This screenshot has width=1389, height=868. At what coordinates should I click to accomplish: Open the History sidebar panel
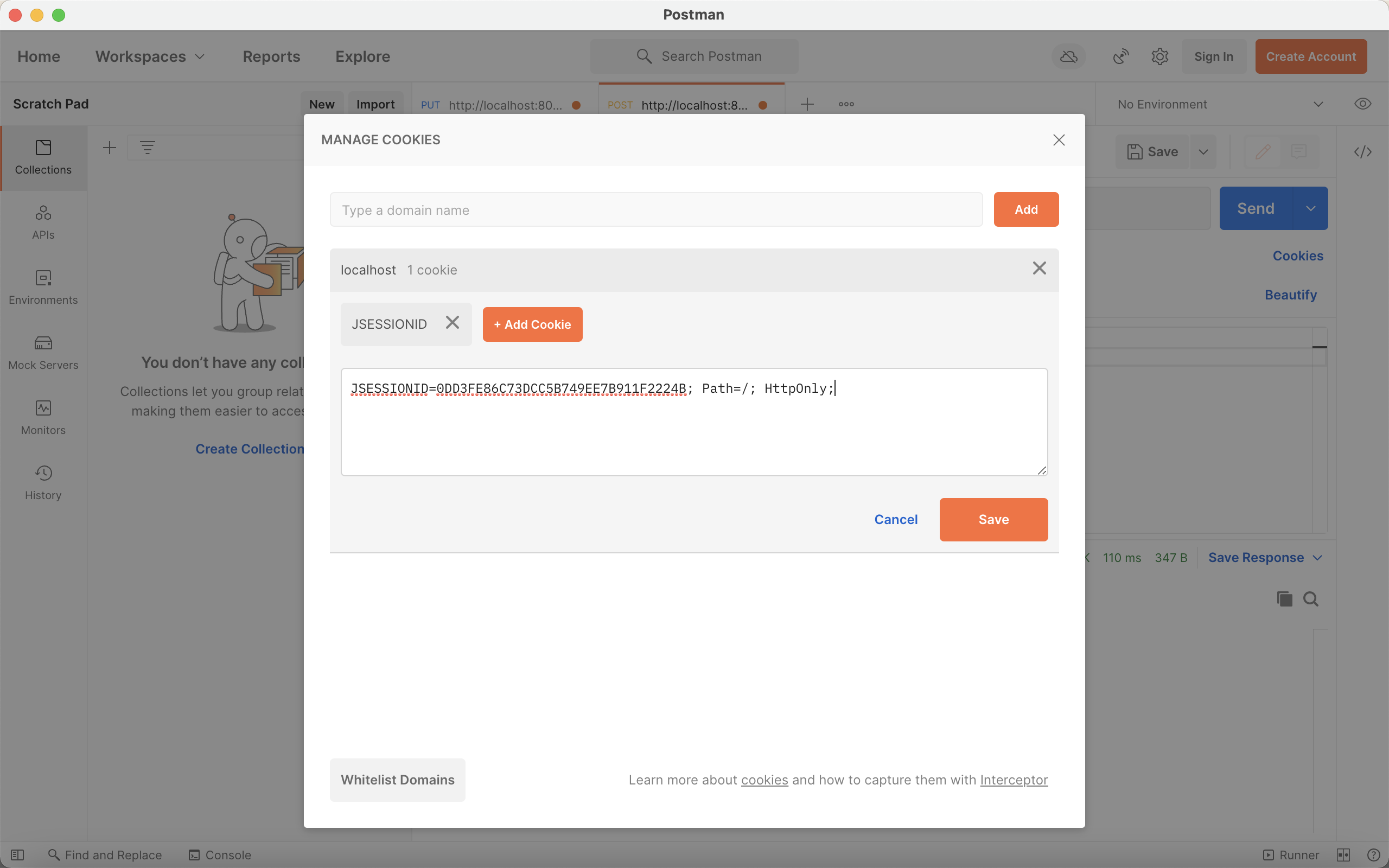pyautogui.click(x=43, y=482)
